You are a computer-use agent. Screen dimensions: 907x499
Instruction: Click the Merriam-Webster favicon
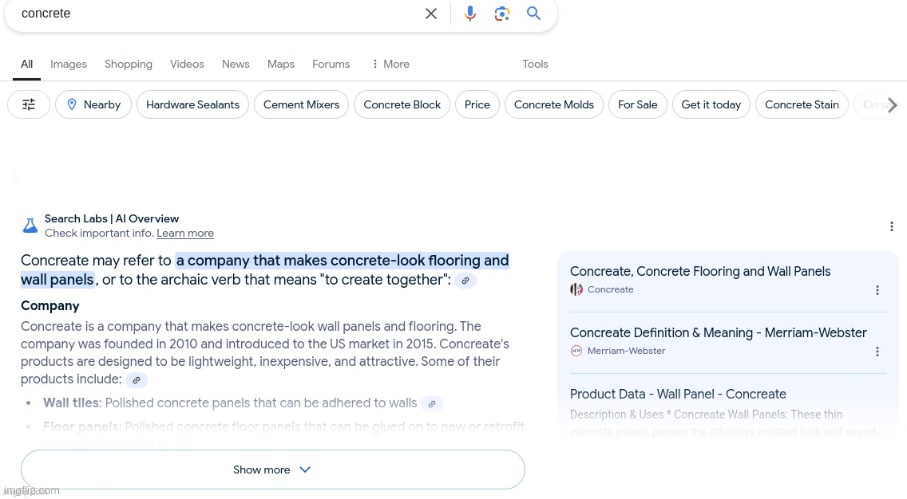click(576, 350)
